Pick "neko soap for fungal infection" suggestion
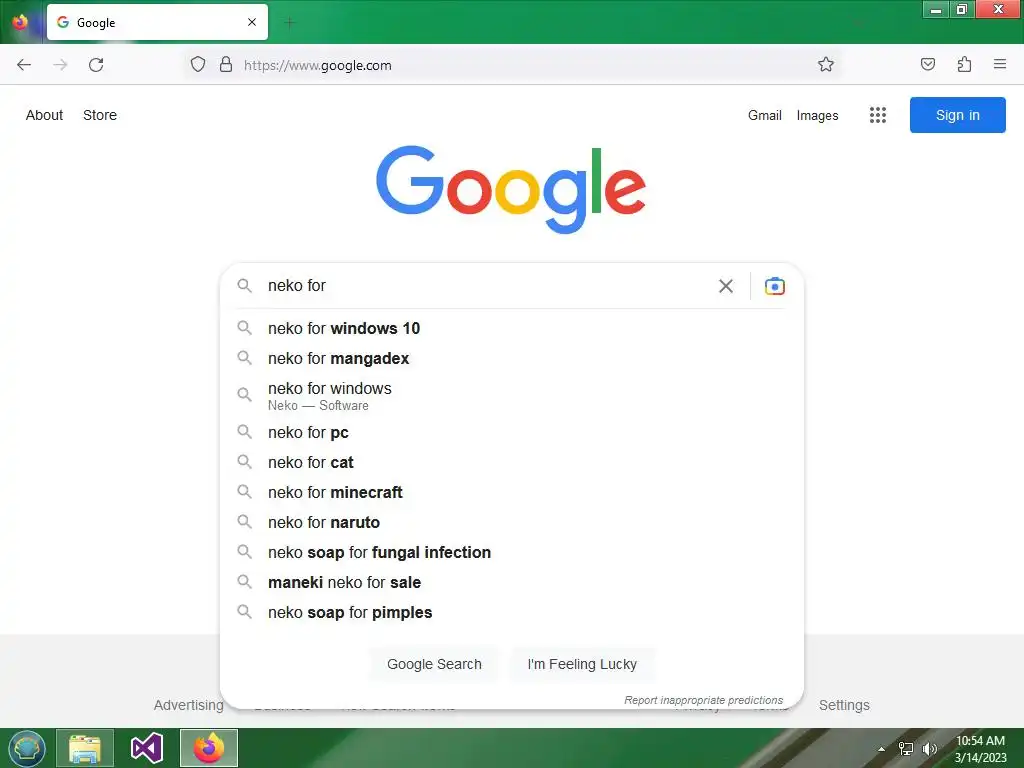 coord(512,552)
